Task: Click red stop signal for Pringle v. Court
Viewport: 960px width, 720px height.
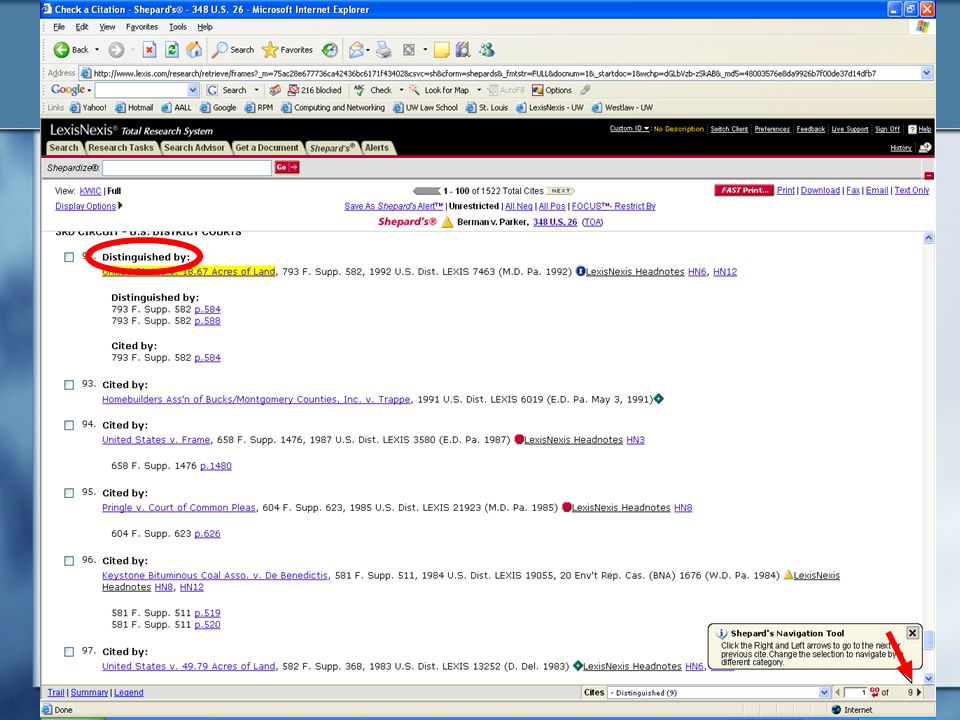Action: [x=566, y=507]
